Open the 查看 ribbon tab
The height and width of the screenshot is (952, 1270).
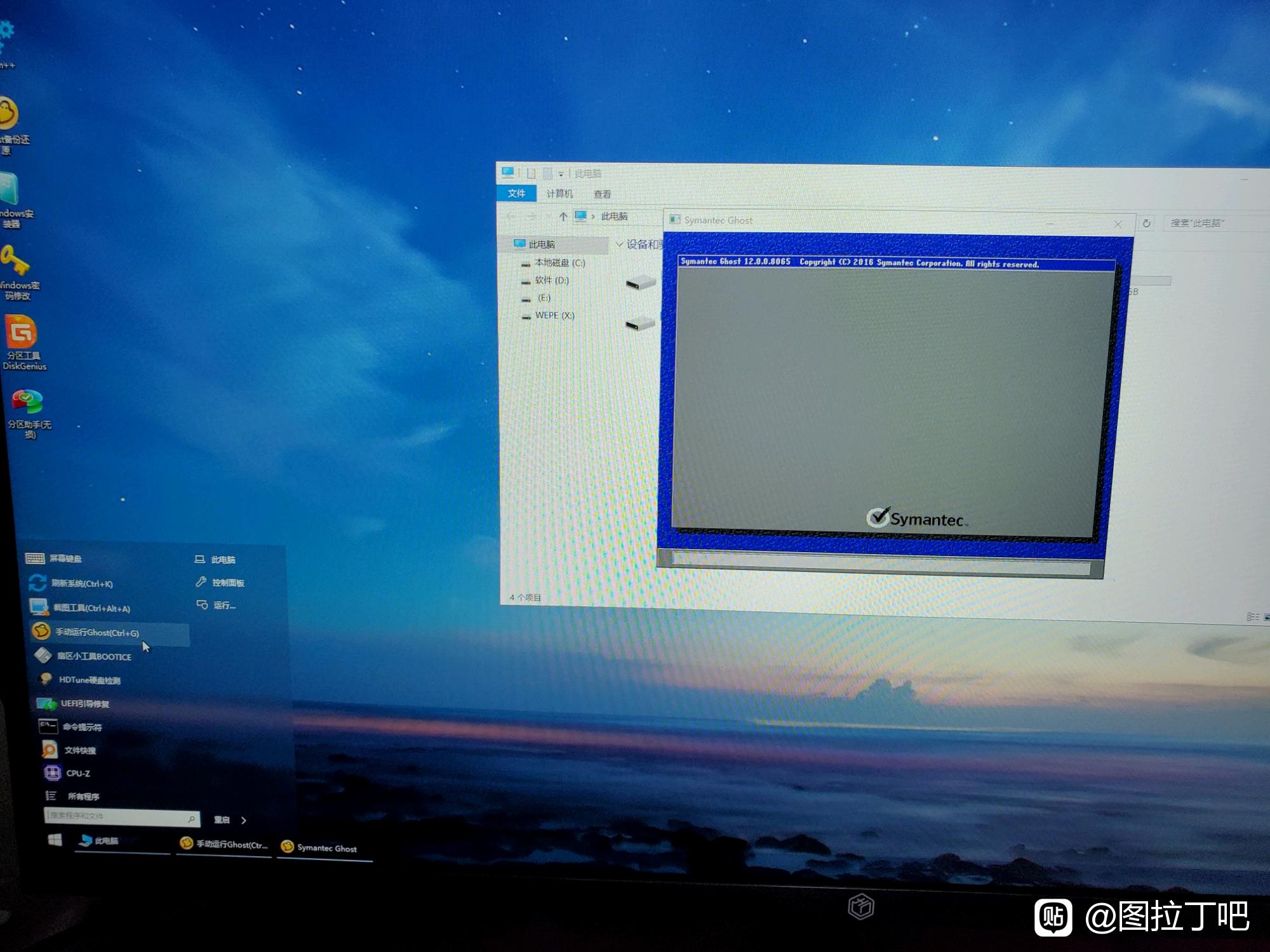(x=602, y=194)
